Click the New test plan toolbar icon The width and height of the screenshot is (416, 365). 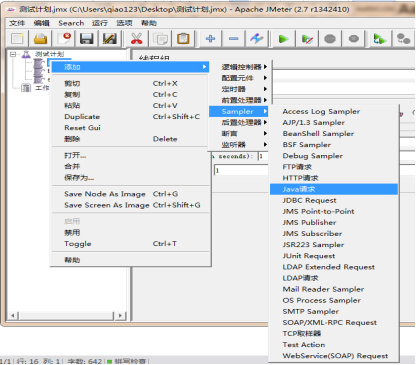(x=17, y=39)
